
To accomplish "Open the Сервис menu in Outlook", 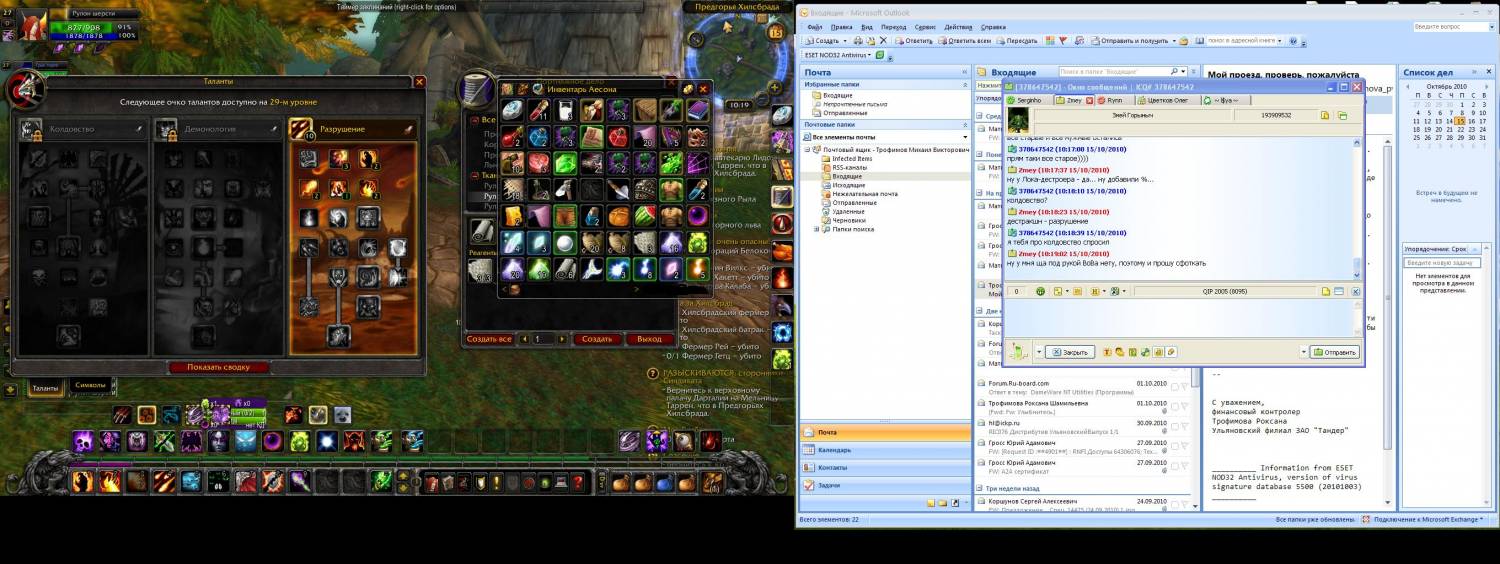I will click(925, 26).
